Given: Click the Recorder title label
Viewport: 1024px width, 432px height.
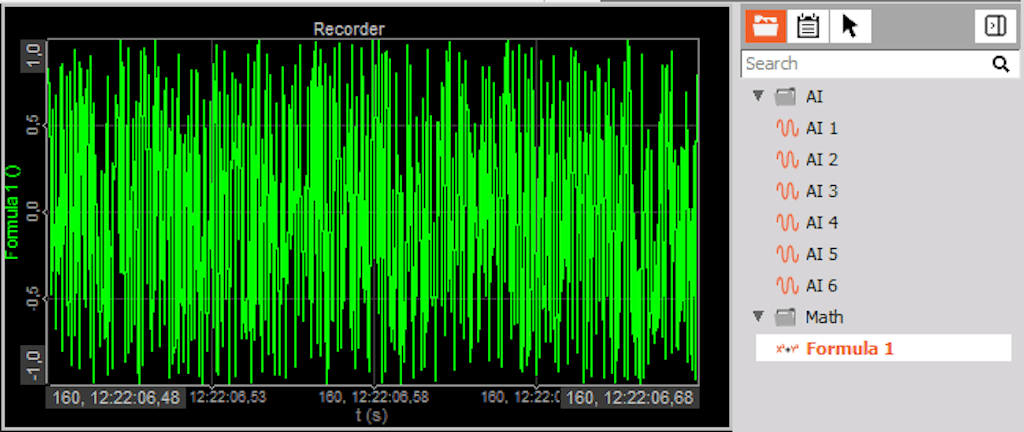Looking at the screenshot, I should [349, 29].
